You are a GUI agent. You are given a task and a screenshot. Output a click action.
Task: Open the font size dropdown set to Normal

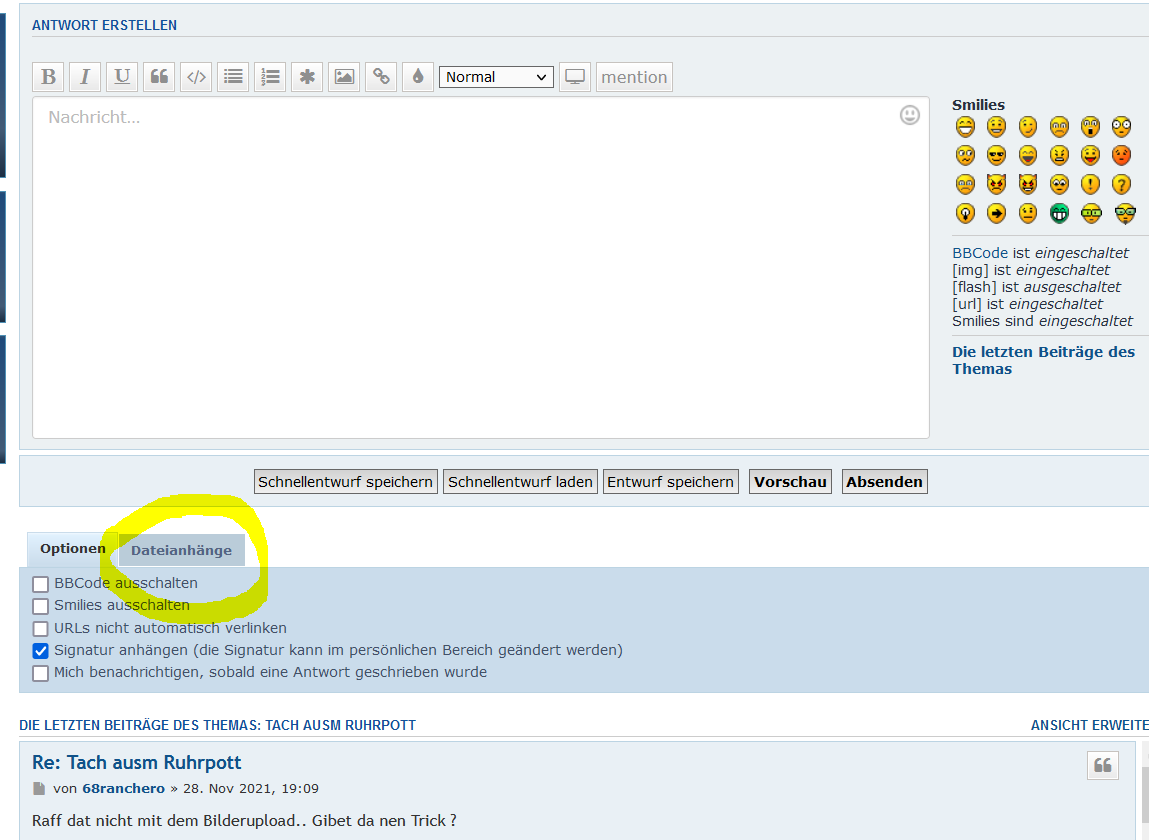pyautogui.click(x=496, y=77)
